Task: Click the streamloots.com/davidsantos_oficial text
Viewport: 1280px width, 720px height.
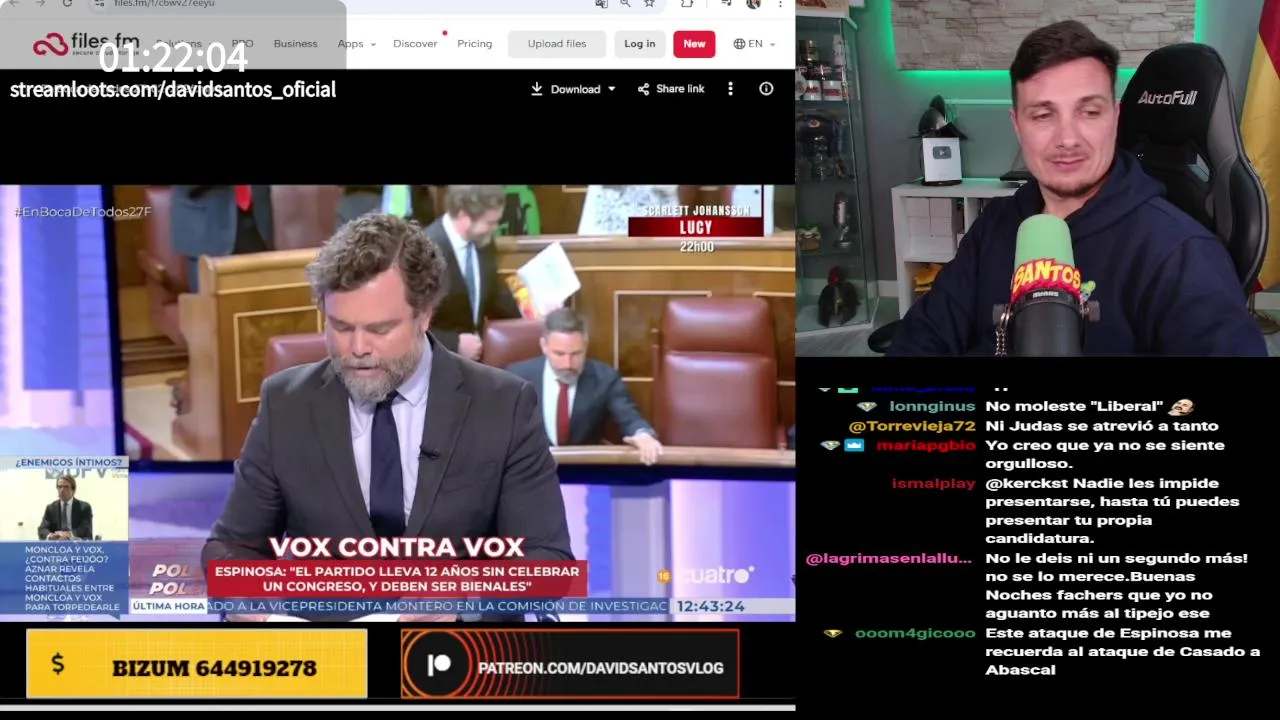Action: (173, 89)
